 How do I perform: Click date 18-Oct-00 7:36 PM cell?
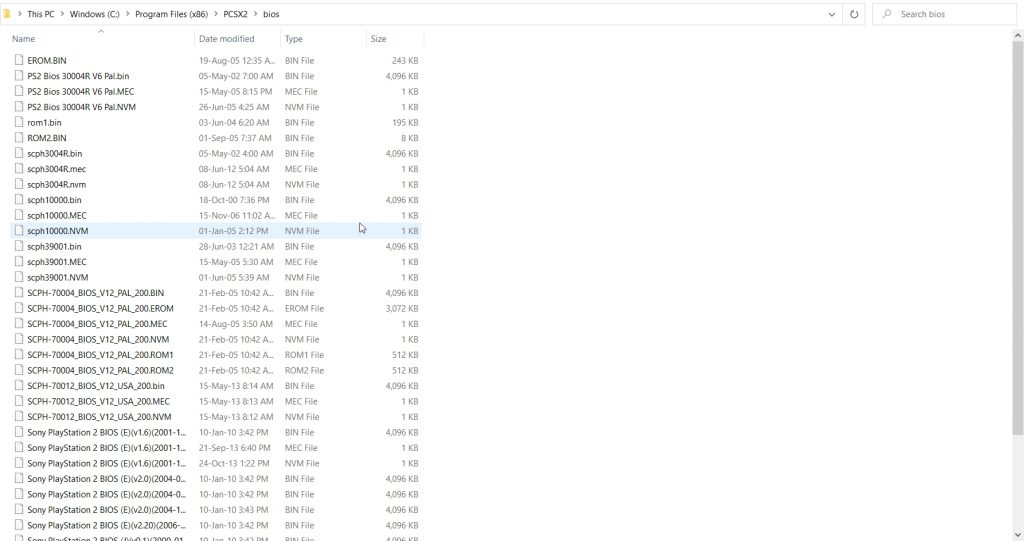[x=234, y=200]
